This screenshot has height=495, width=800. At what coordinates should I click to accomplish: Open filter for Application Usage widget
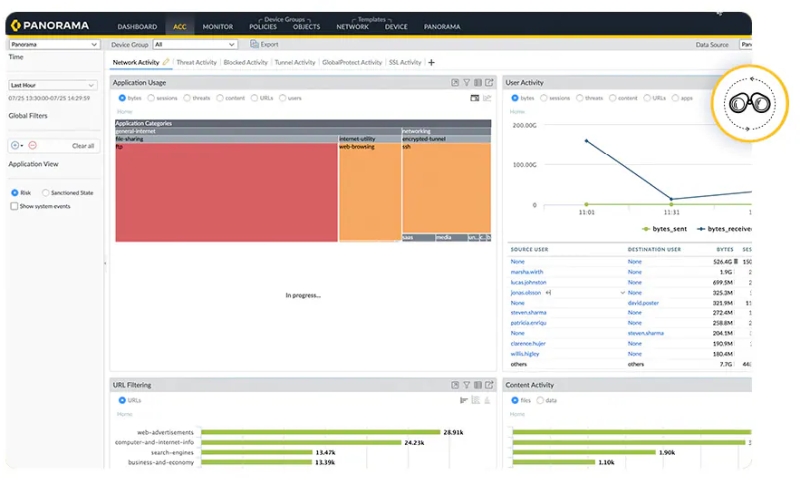pyautogui.click(x=466, y=83)
